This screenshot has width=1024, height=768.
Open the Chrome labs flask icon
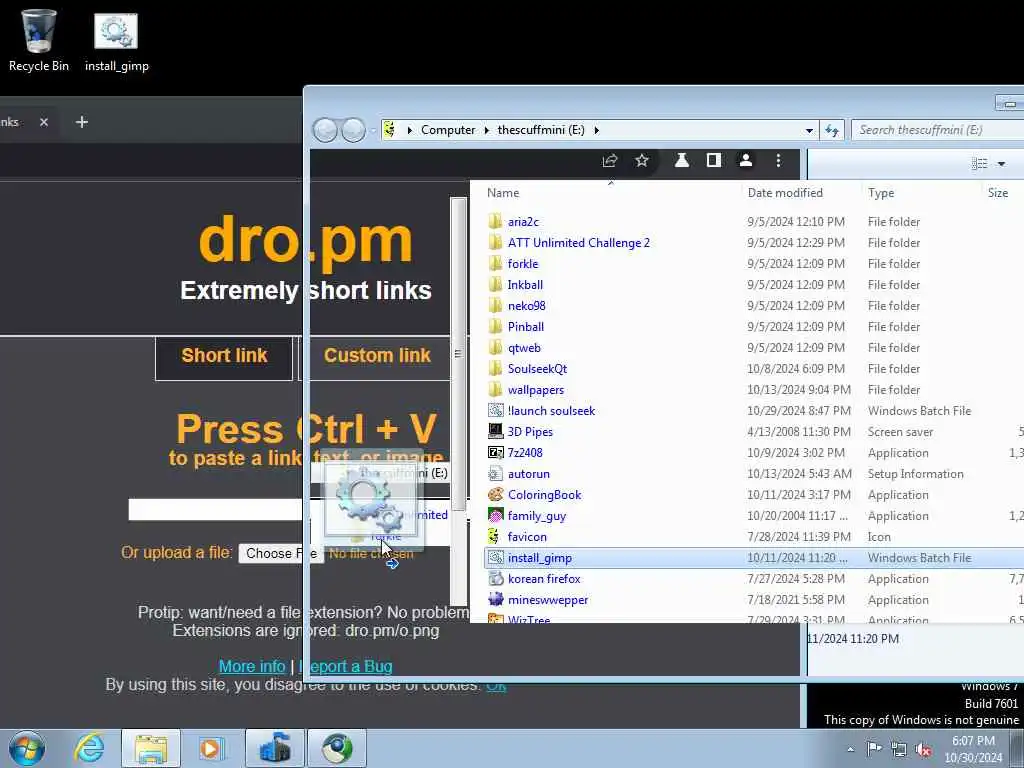click(682, 161)
